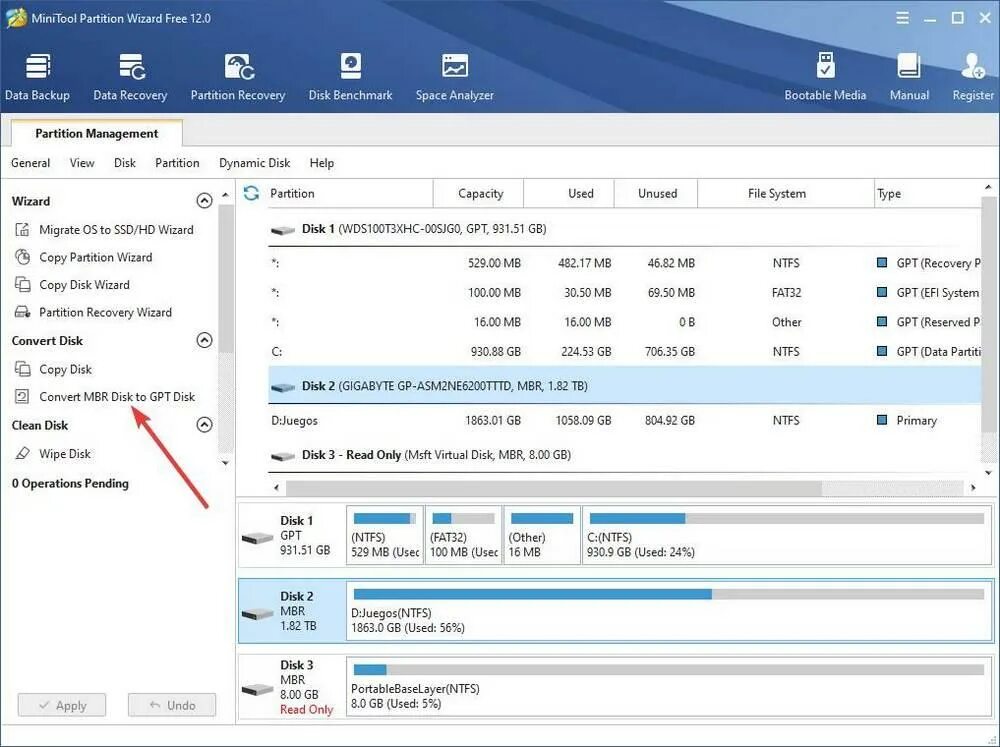The width and height of the screenshot is (1000, 747).
Task: Create Bootable Media
Action: (x=825, y=77)
